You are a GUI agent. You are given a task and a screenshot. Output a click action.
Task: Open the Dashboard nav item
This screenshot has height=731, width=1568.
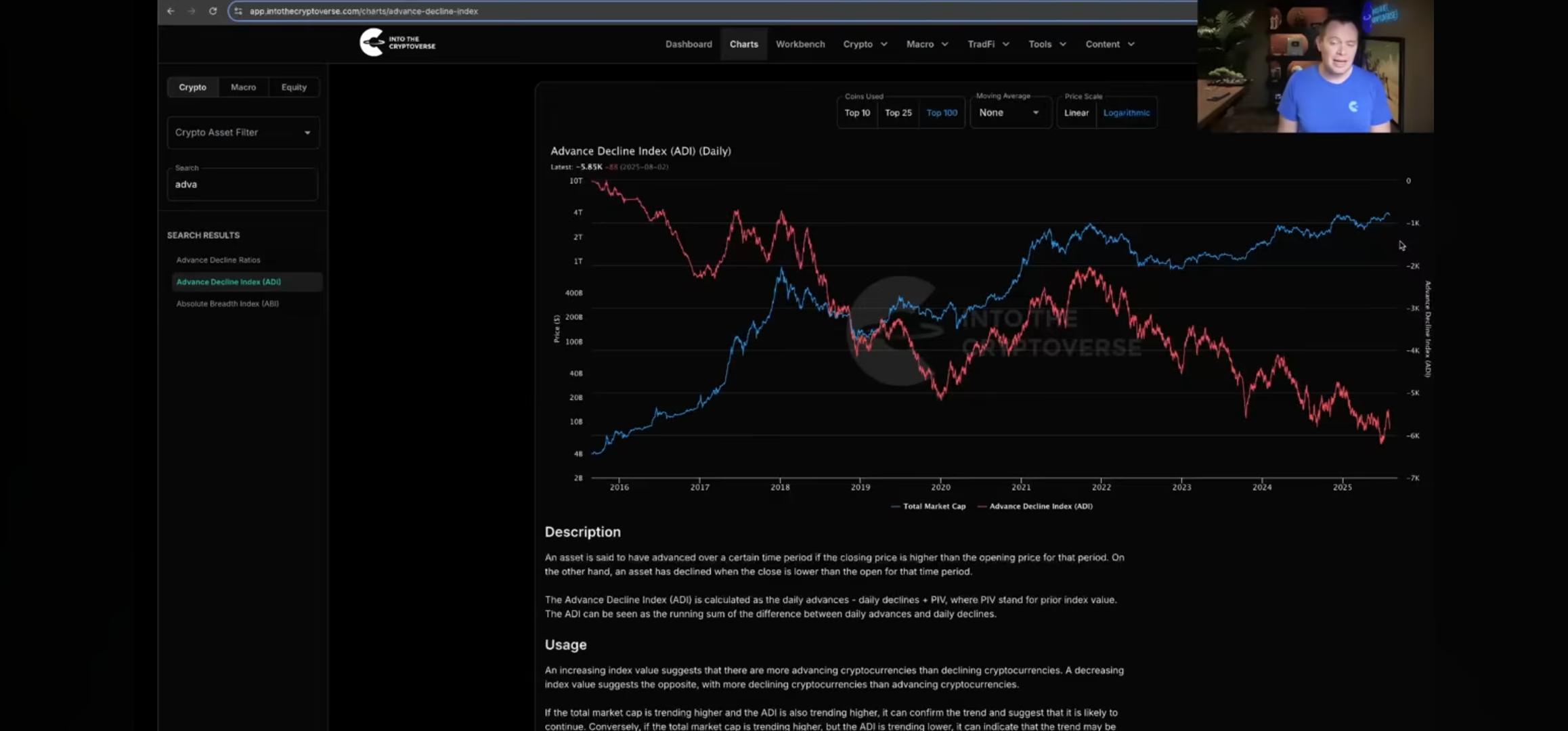click(689, 44)
